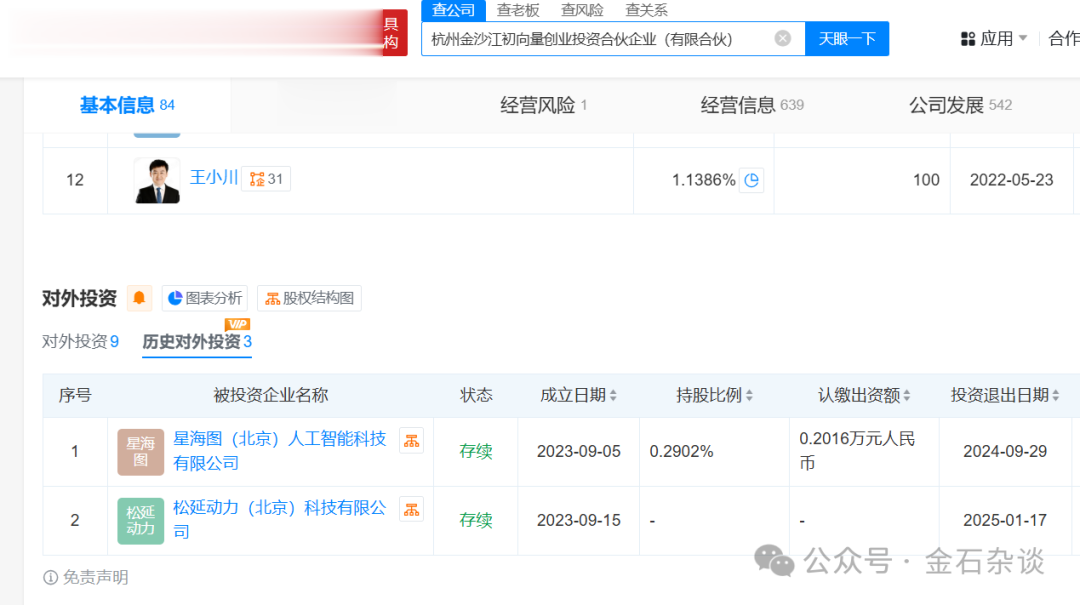Clear the search box with the X icon
The width and height of the screenshot is (1080, 605).
[x=782, y=39]
